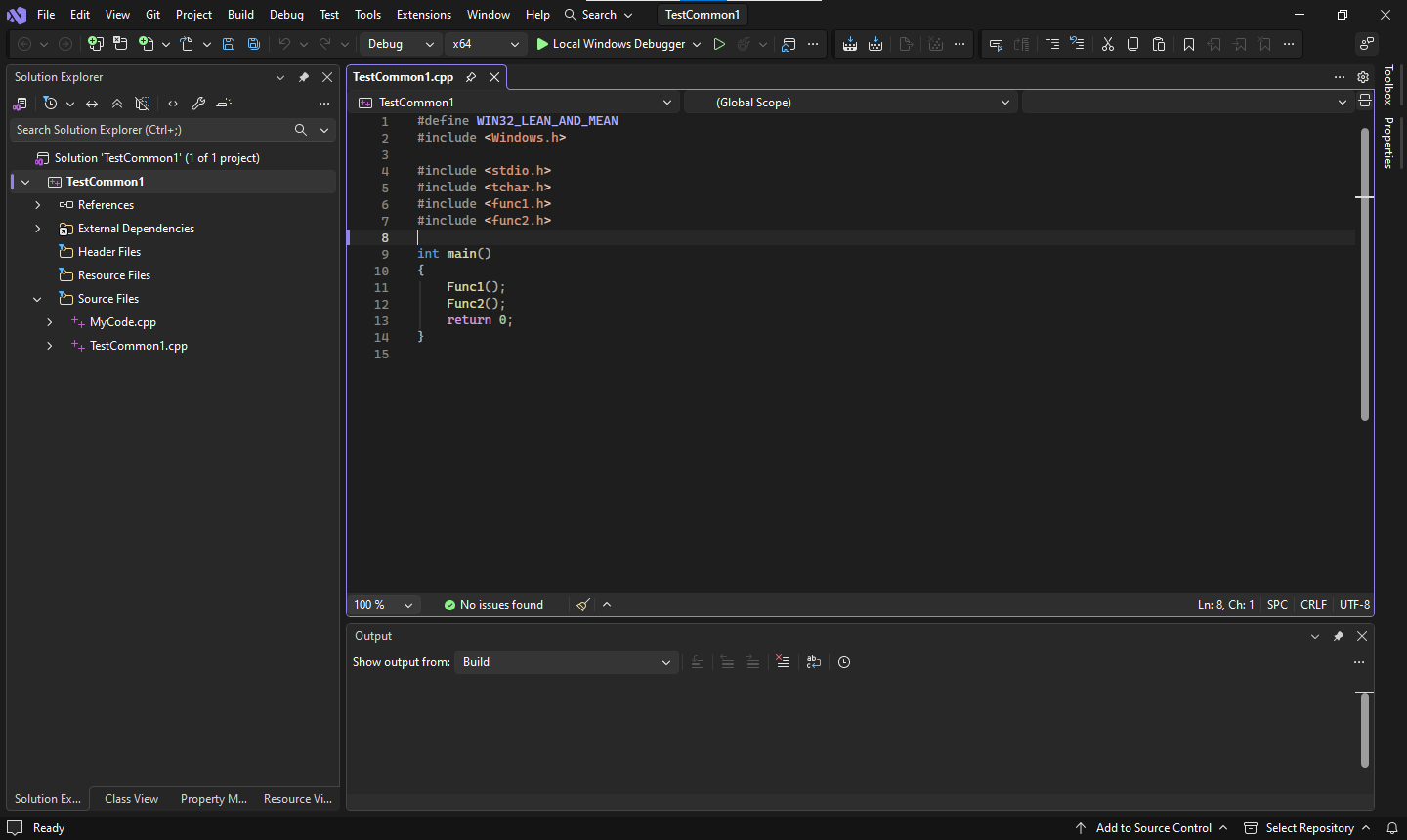This screenshot has width=1407, height=840.
Task: Open the Properties side tab
Action: tap(1388, 143)
